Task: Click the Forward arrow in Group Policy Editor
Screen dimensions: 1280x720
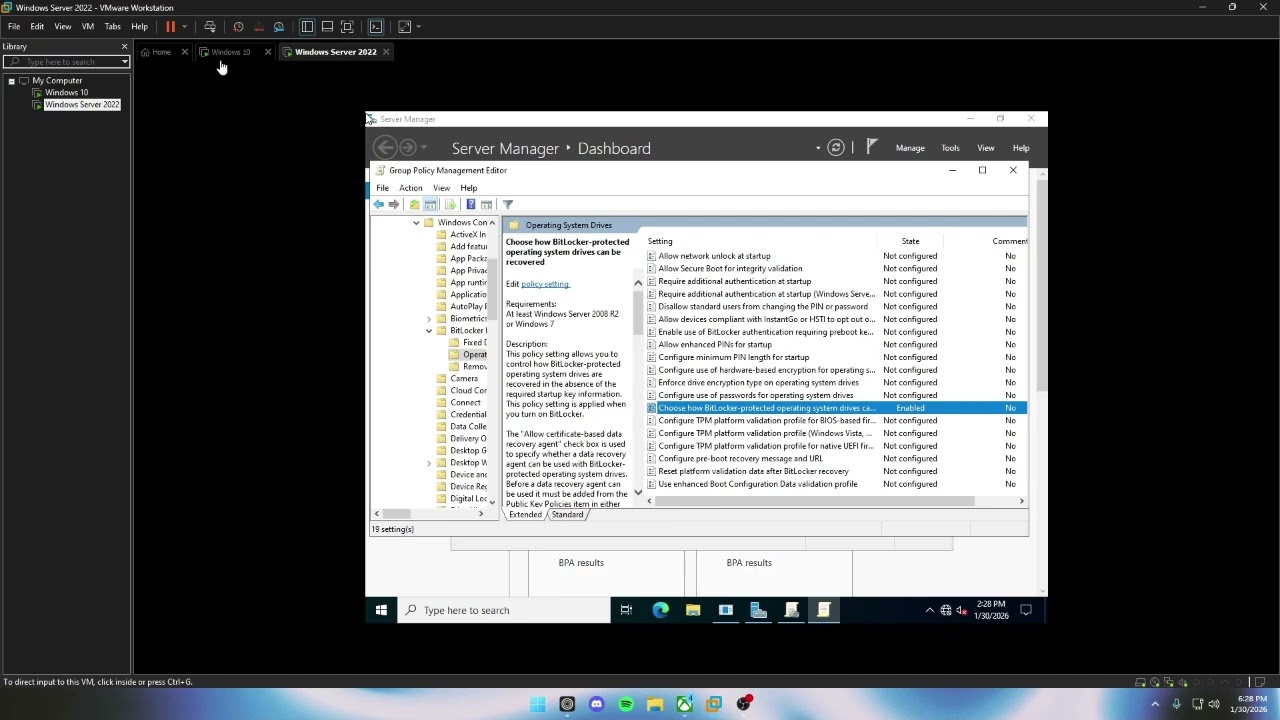Action: (394, 205)
